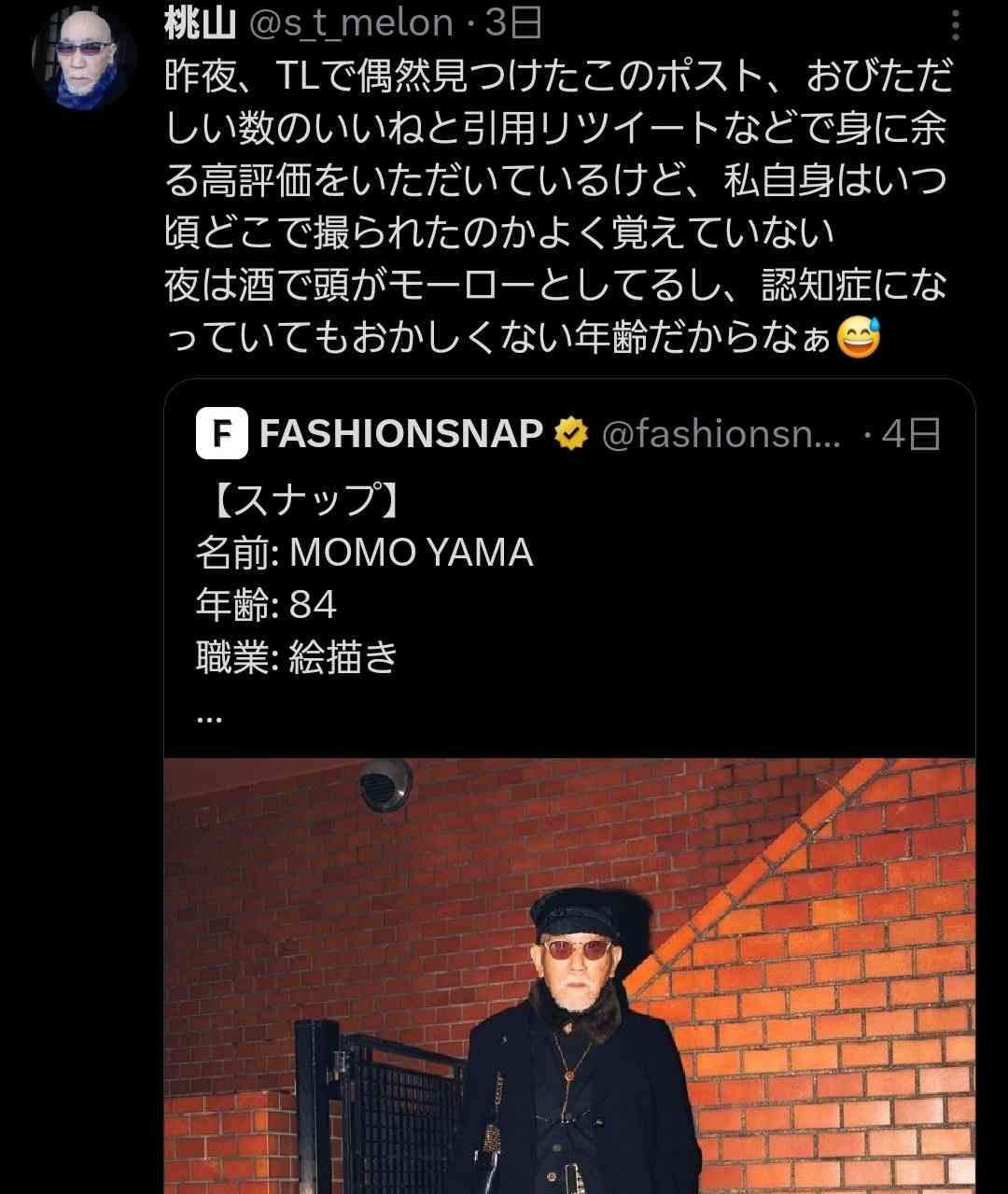This screenshot has height=1194, width=1008.
Task: Open the tweet body text starting 昨夜、TLで
Action: pyautogui.click(x=558, y=206)
